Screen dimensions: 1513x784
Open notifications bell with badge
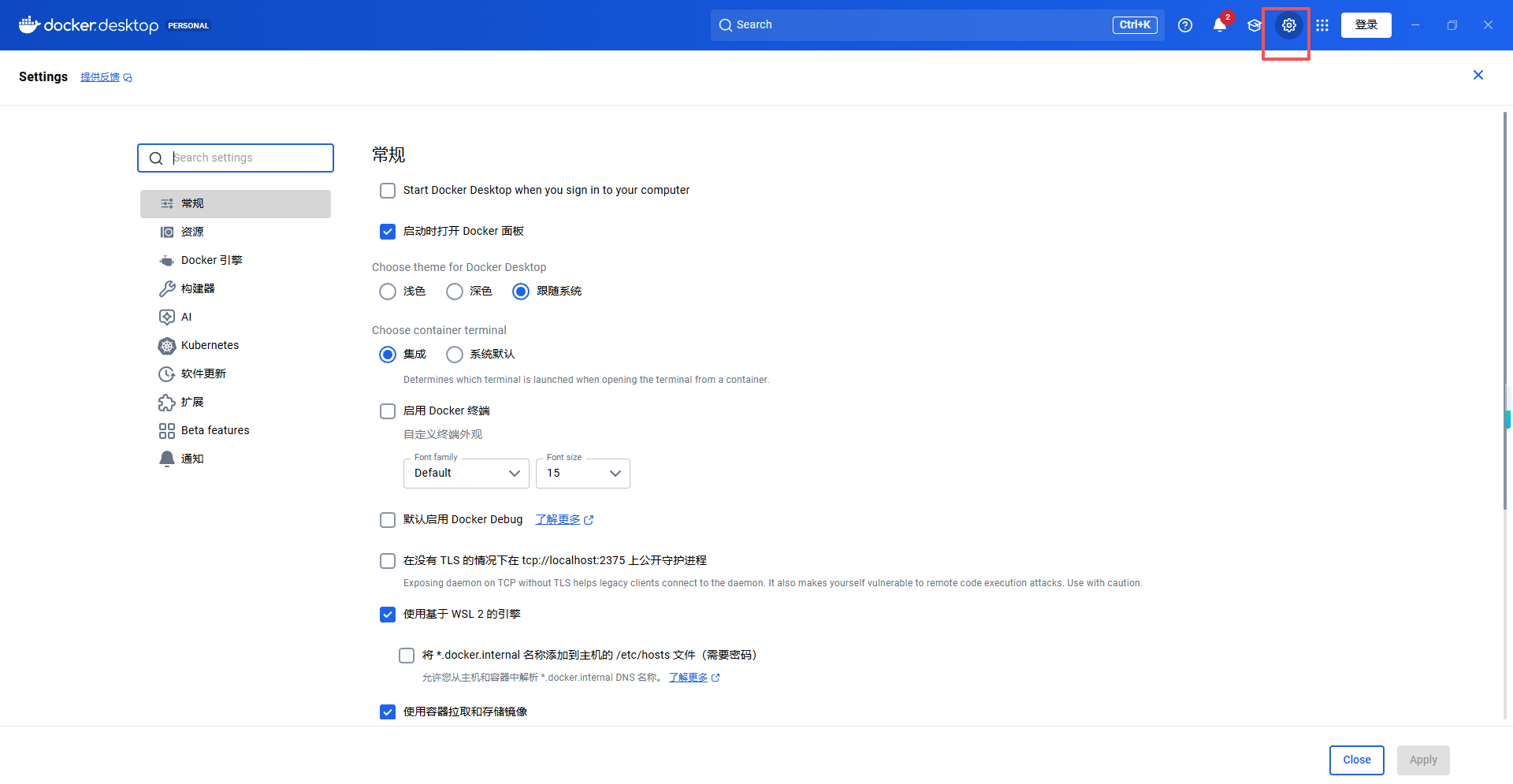point(1220,25)
